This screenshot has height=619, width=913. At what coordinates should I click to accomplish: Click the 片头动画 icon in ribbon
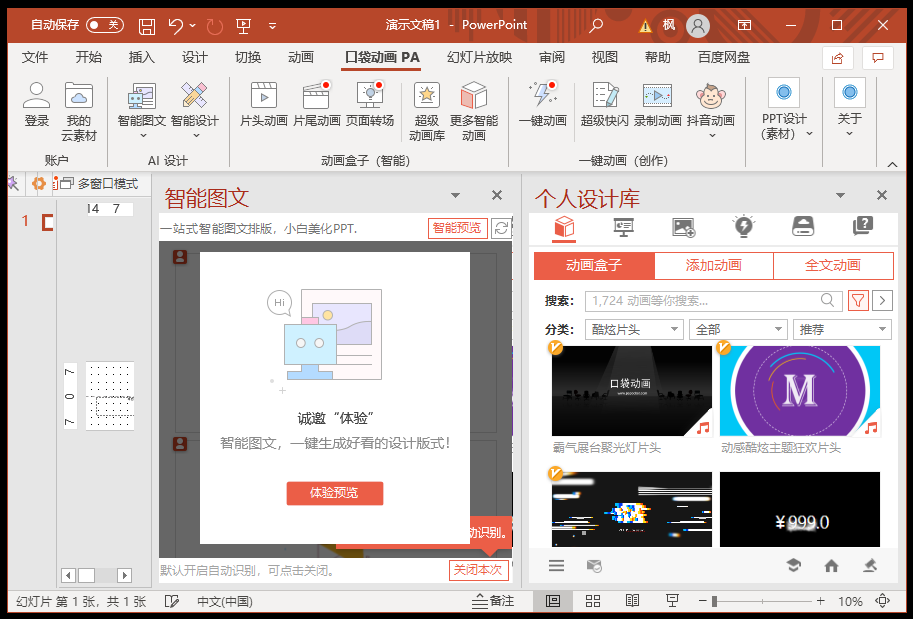click(x=263, y=97)
